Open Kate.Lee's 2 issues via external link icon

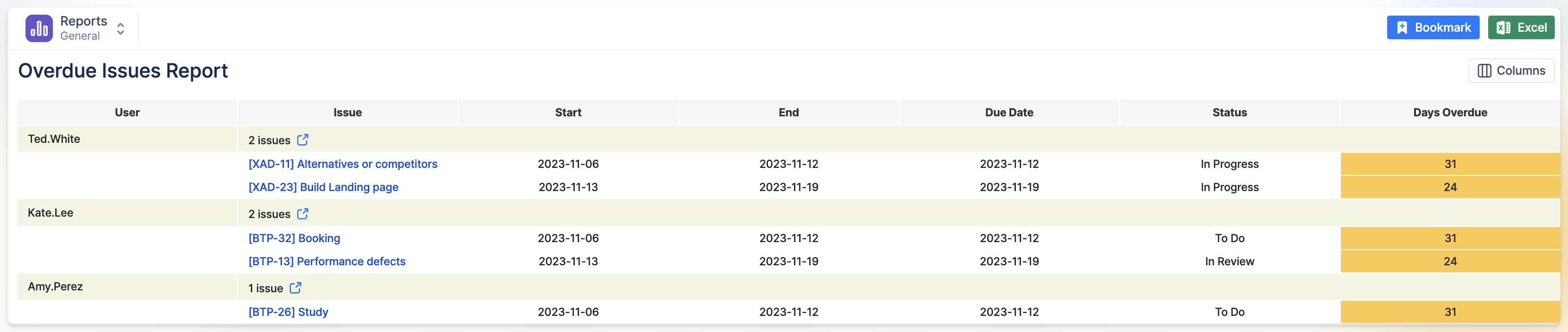click(x=303, y=214)
